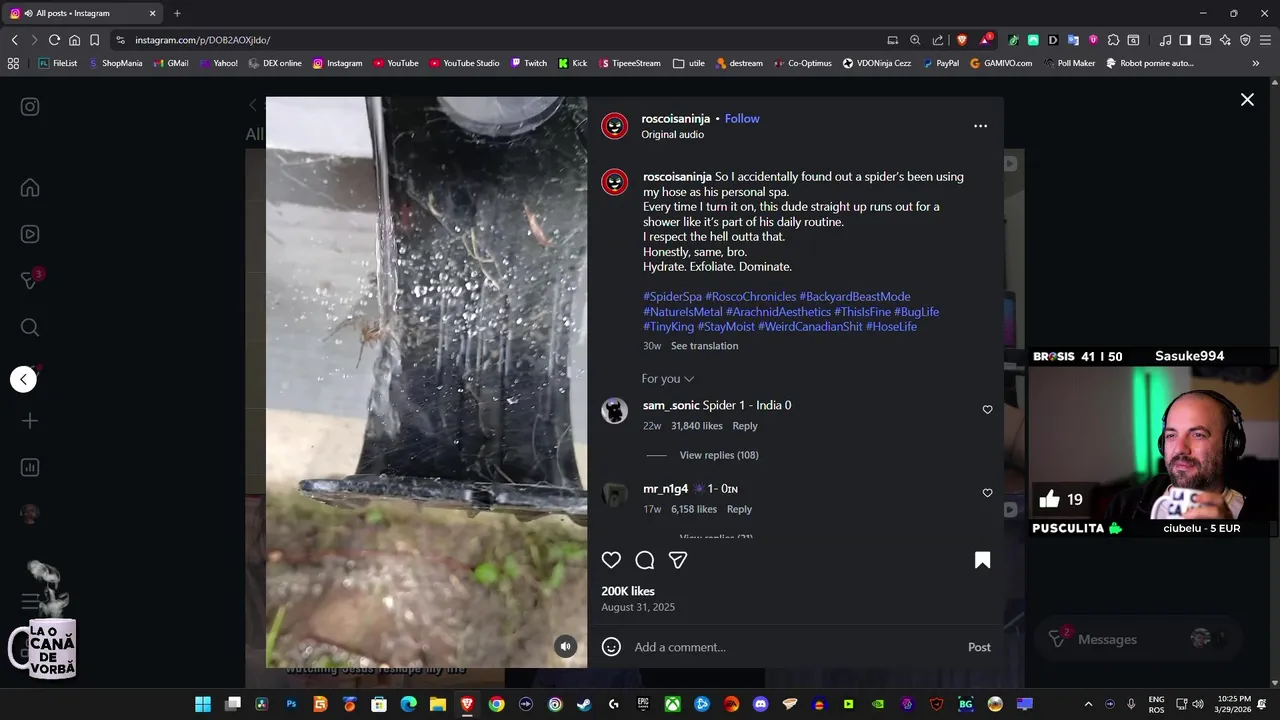Open Brave Shields lion icon

962,40
